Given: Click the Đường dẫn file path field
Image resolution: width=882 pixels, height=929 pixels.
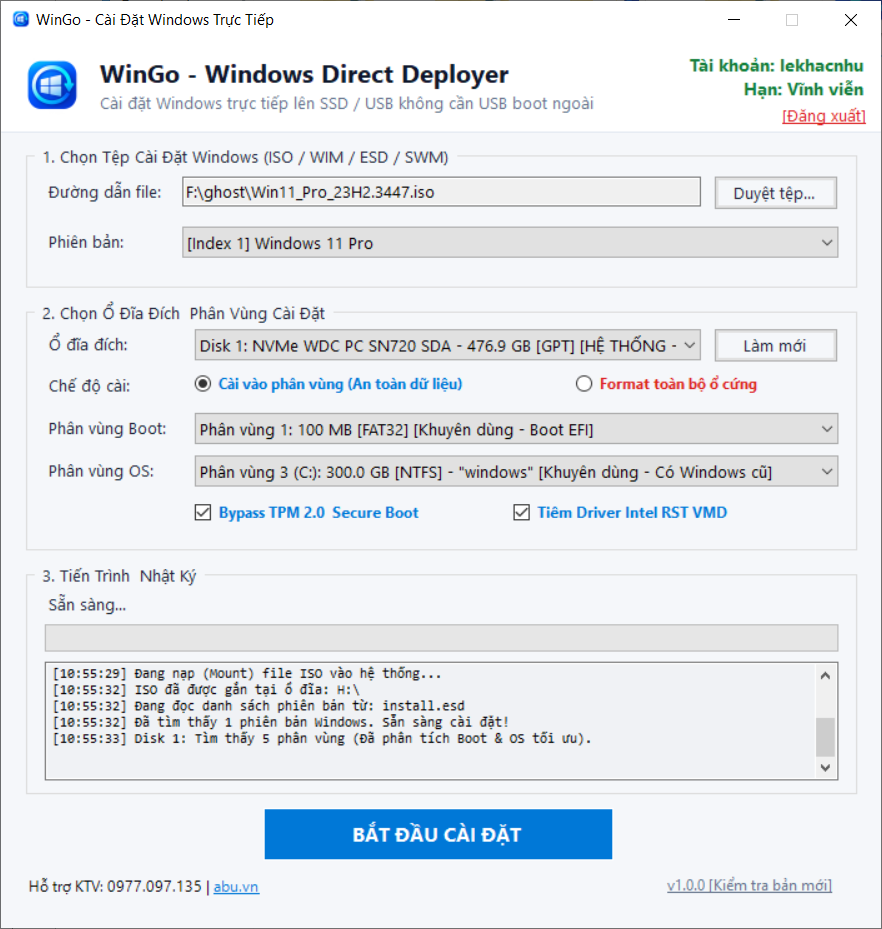Looking at the screenshot, I should pyautogui.click(x=441, y=192).
